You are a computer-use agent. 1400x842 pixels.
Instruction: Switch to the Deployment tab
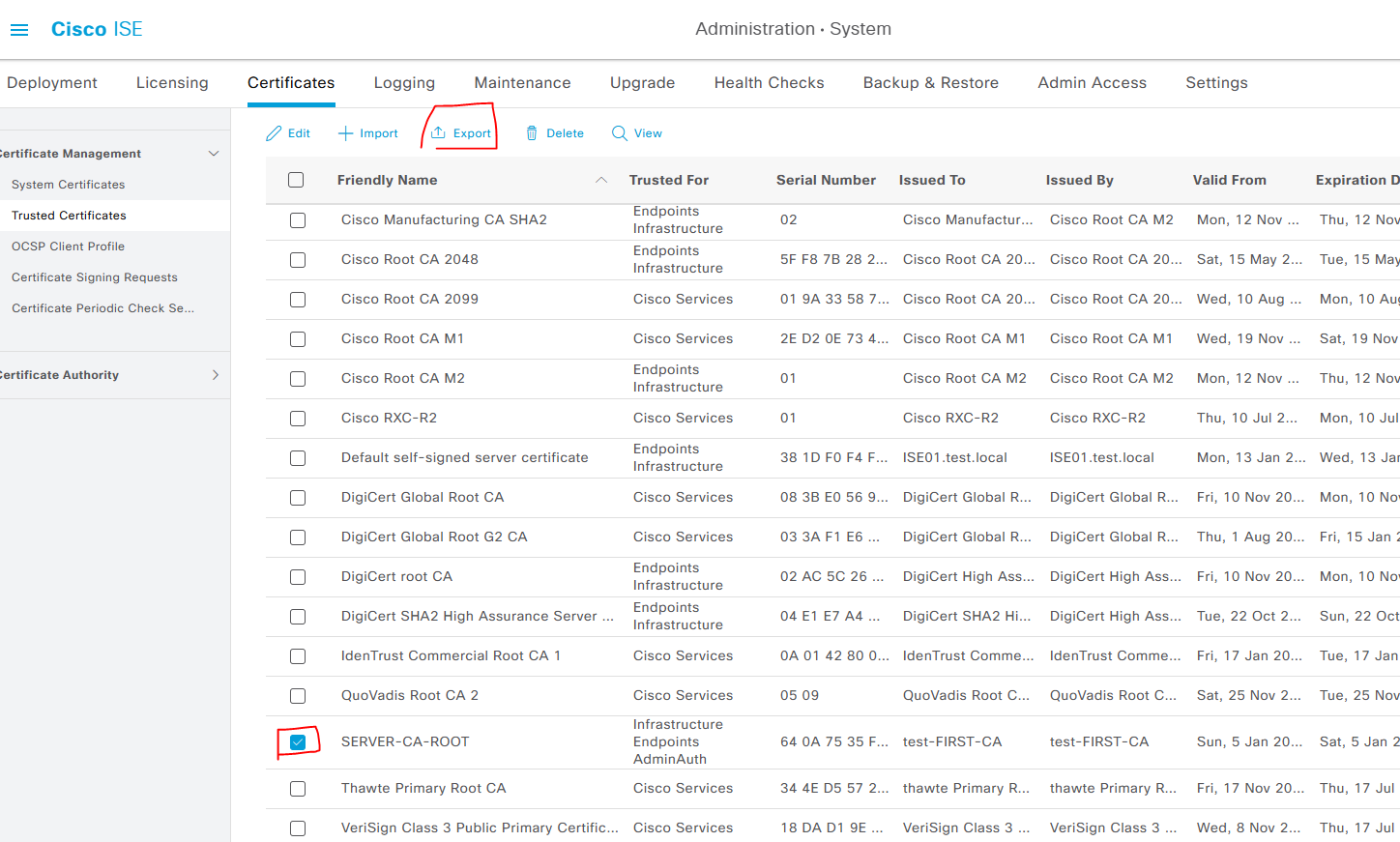pyautogui.click(x=52, y=83)
